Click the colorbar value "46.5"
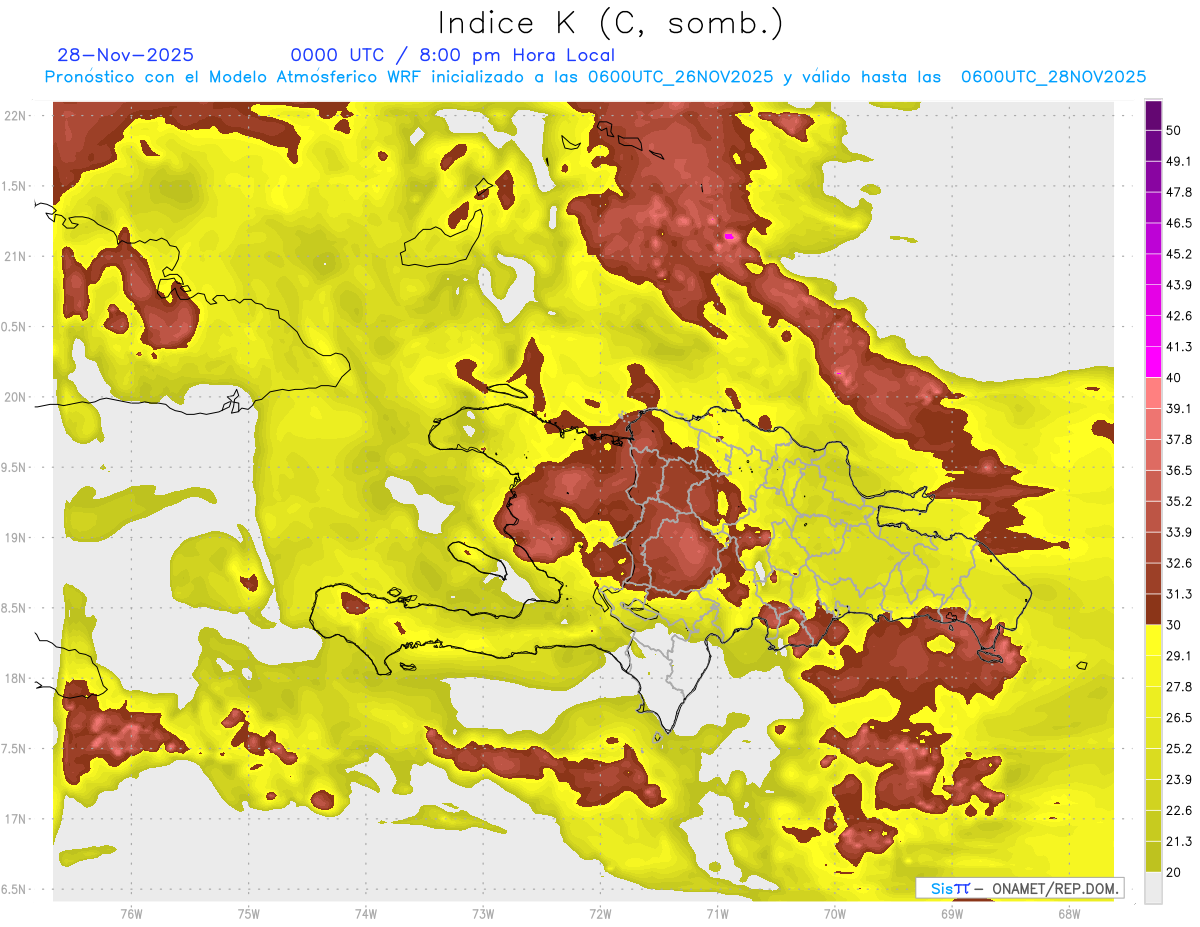 (1179, 224)
